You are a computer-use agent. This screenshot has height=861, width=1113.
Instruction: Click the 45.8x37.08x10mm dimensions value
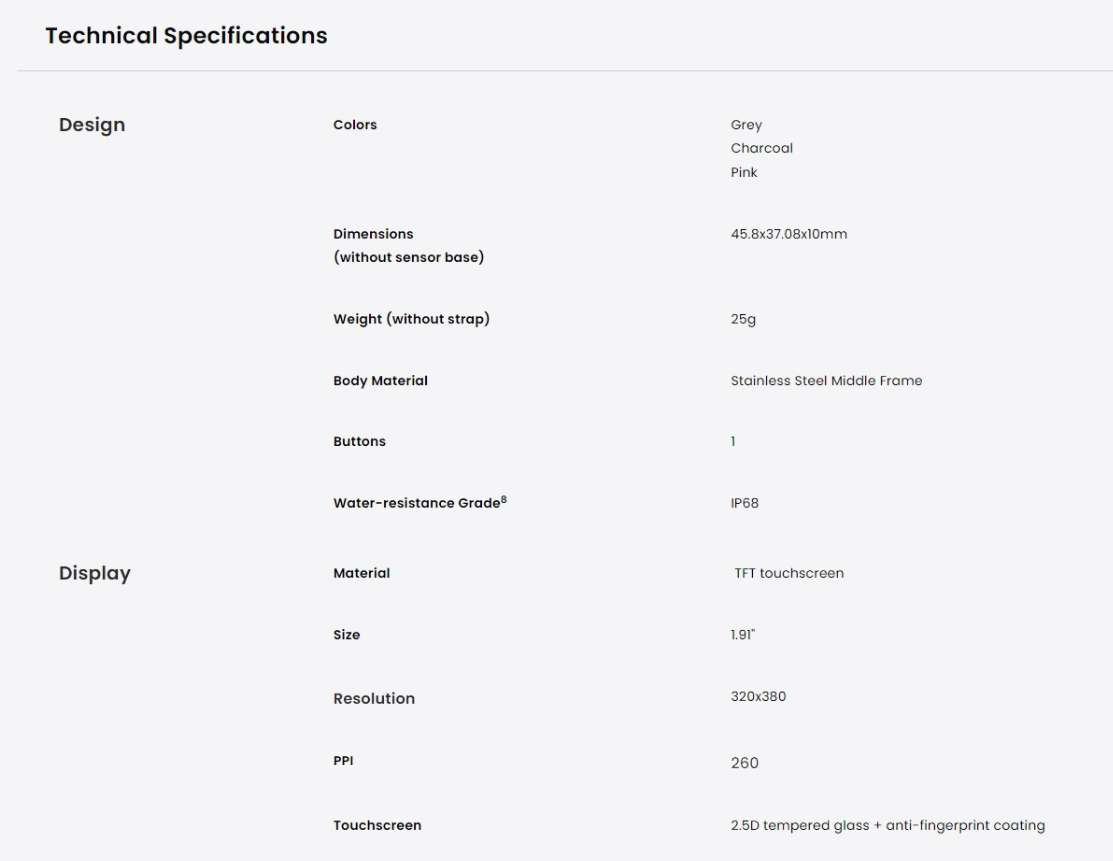[x=789, y=234]
